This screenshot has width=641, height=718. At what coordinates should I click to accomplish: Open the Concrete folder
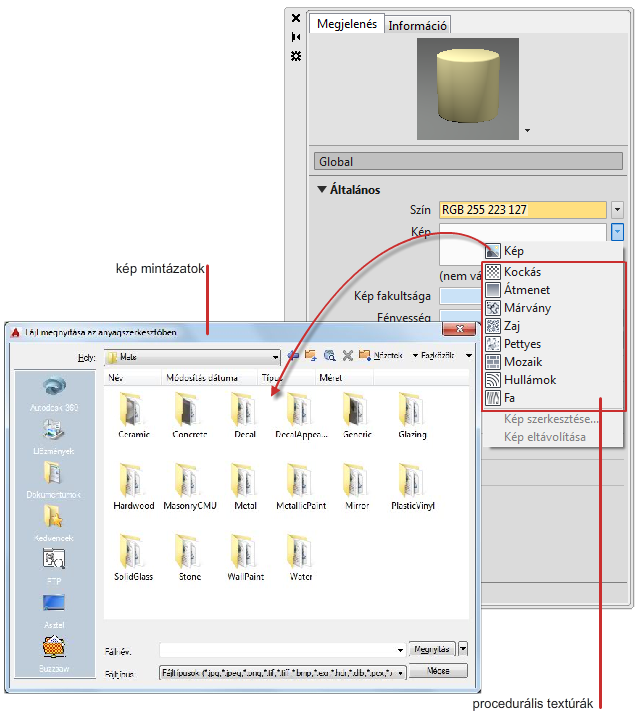coord(189,416)
